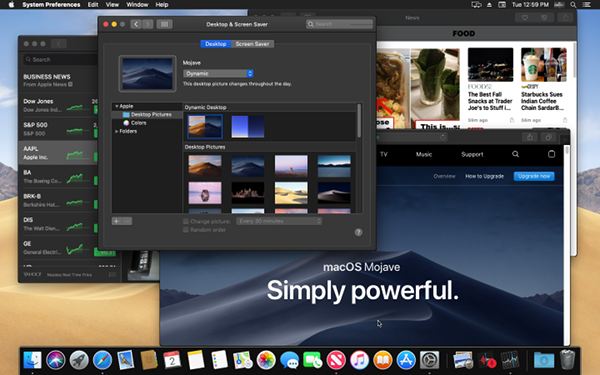Click the wallpaper list scrollbar
The image size is (600, 375).
(x=359, y=121)
